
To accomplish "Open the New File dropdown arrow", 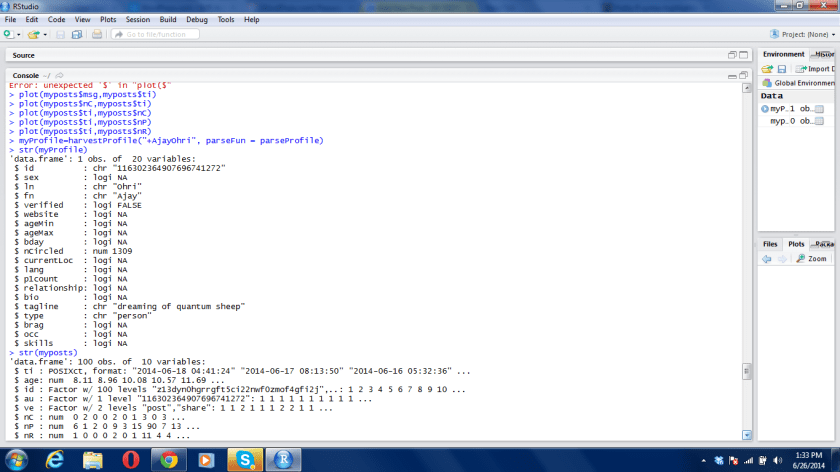I will (19, 35).
